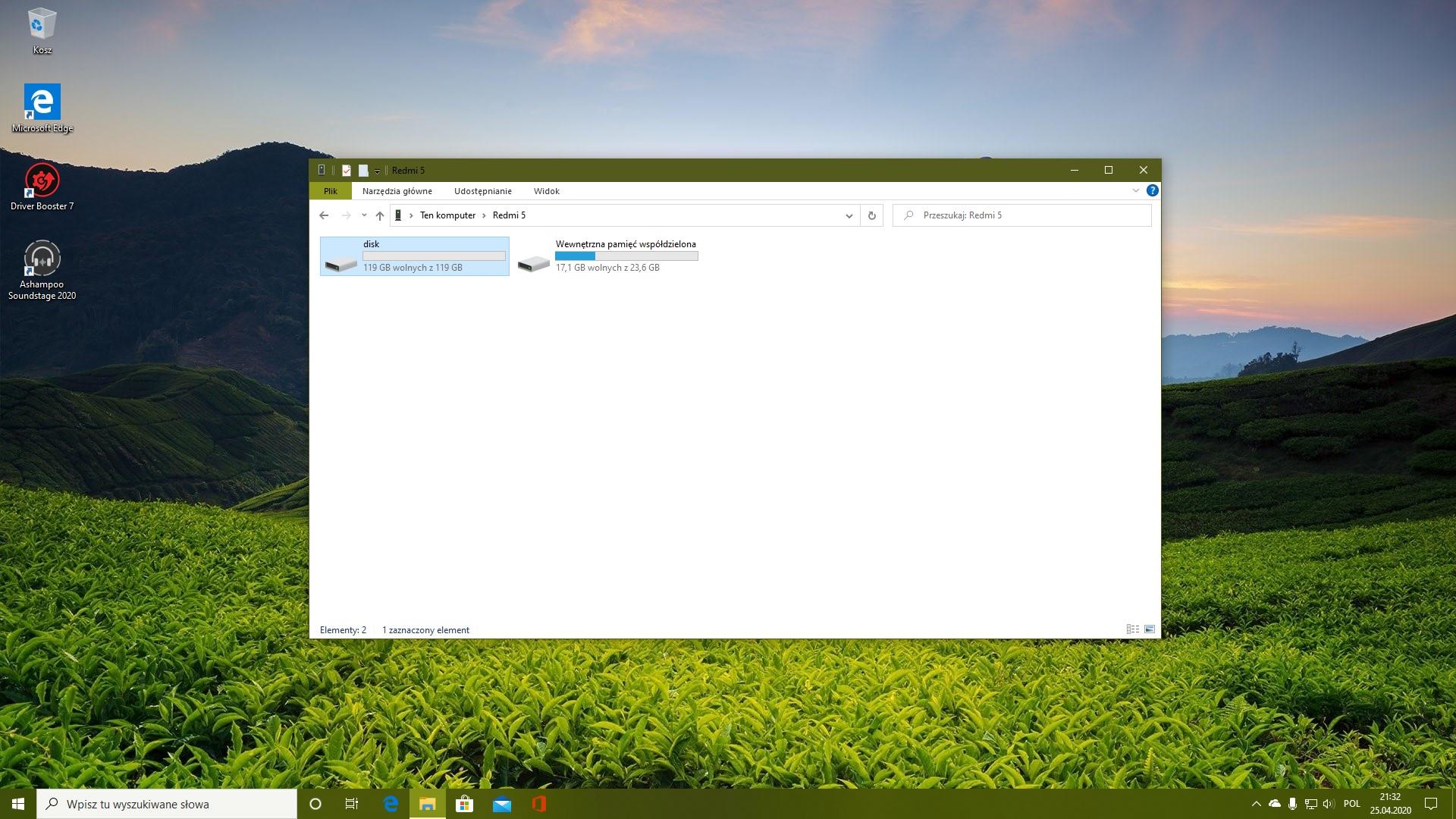
Task: Click the Properties icon in quick access toolbar
Action: coord(347,171)
